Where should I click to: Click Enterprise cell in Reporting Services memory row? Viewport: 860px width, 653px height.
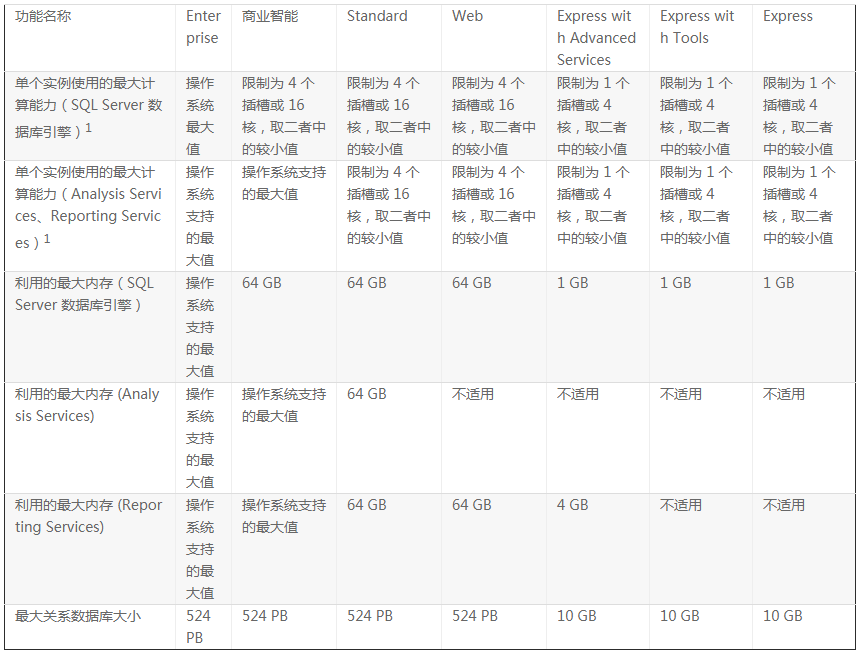click(x=200, y=549)
